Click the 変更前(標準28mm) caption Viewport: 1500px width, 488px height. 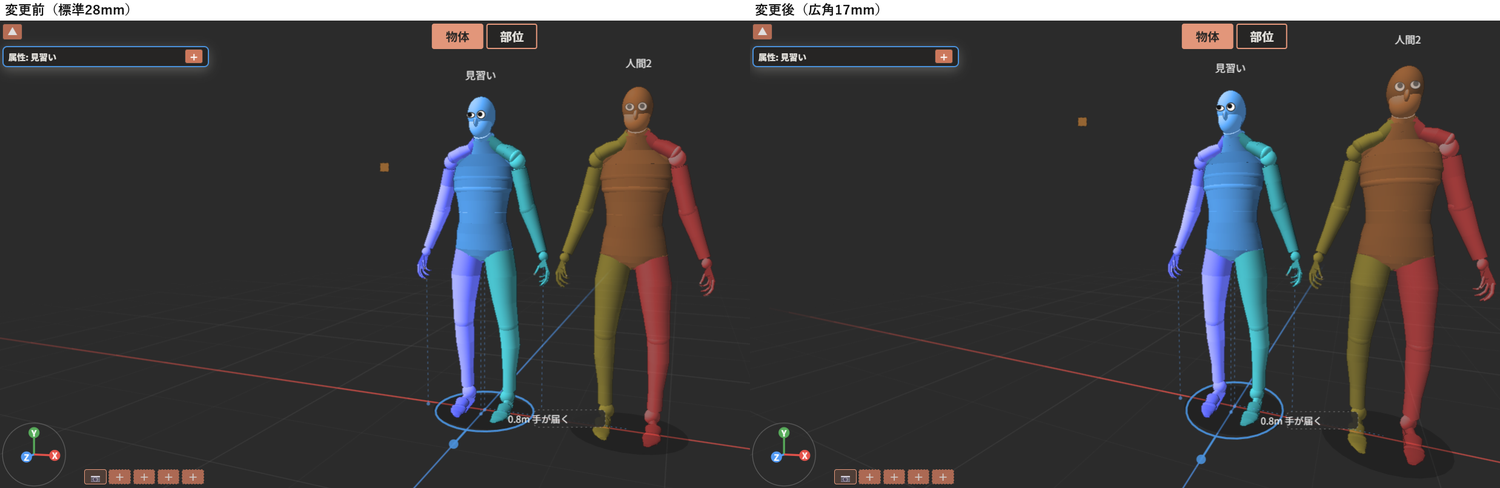[69, 10]
